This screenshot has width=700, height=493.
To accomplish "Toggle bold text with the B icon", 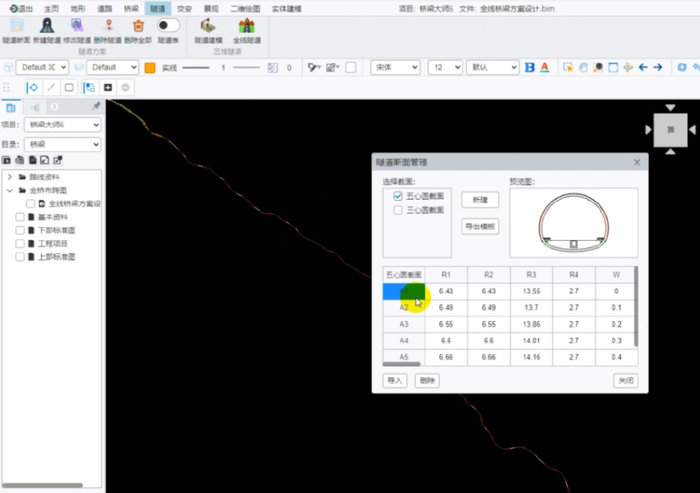I will [530, 67].
